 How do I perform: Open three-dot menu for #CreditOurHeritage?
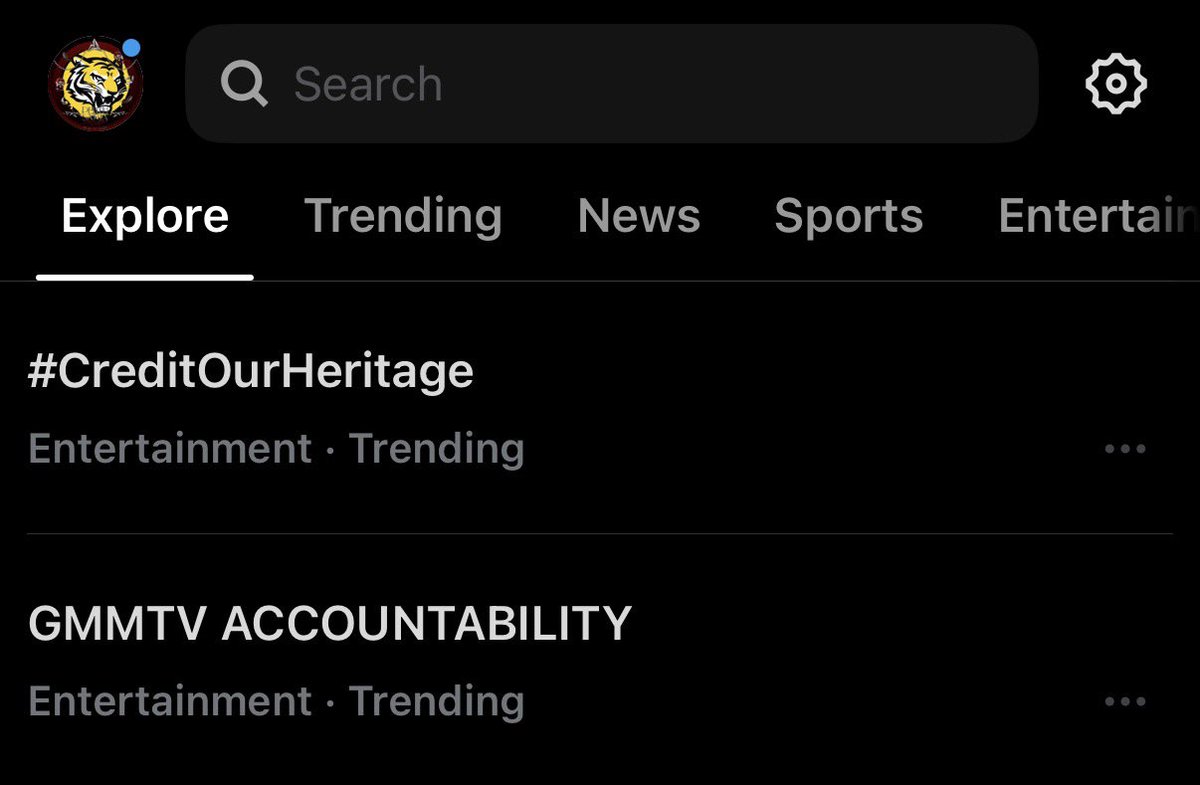tap(1125, 450)
